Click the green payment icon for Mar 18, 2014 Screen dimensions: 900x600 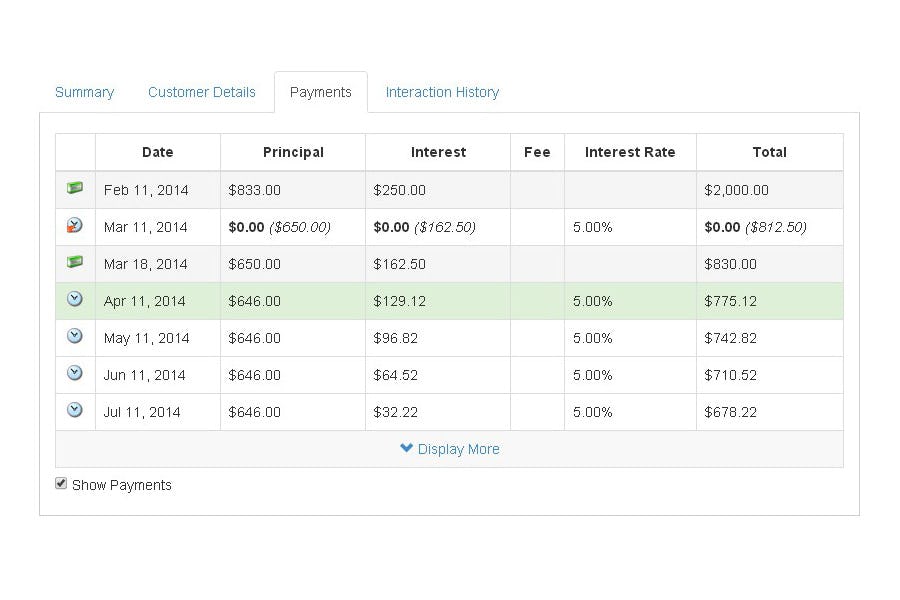pos(75,262)
